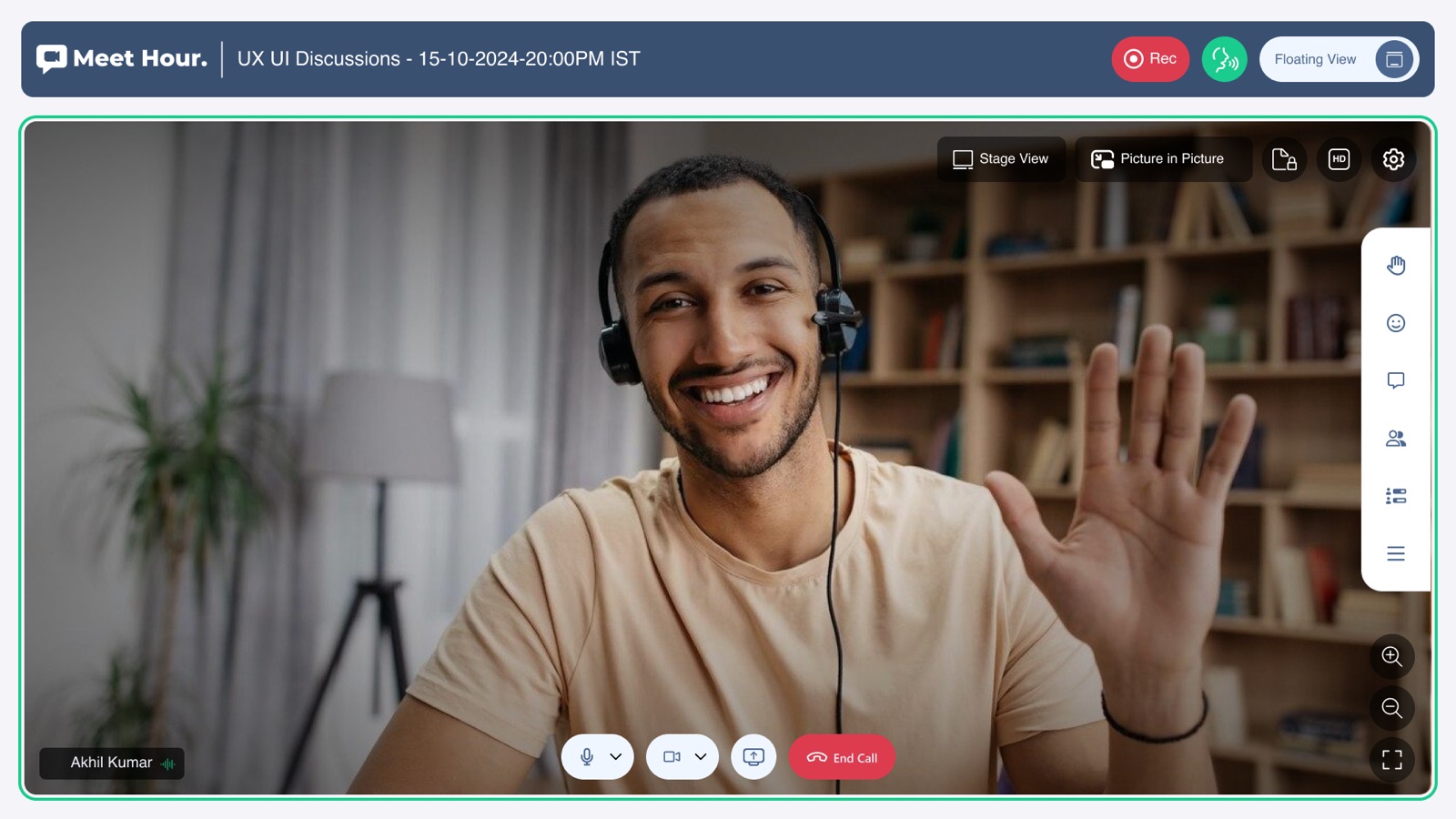Open the chat panel icon

[x=1396, y=380]
